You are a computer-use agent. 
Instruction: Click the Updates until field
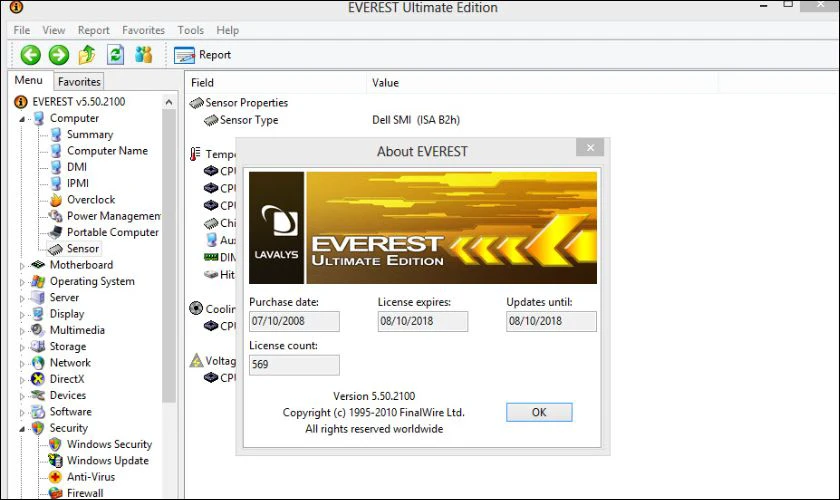click(551, 321)
